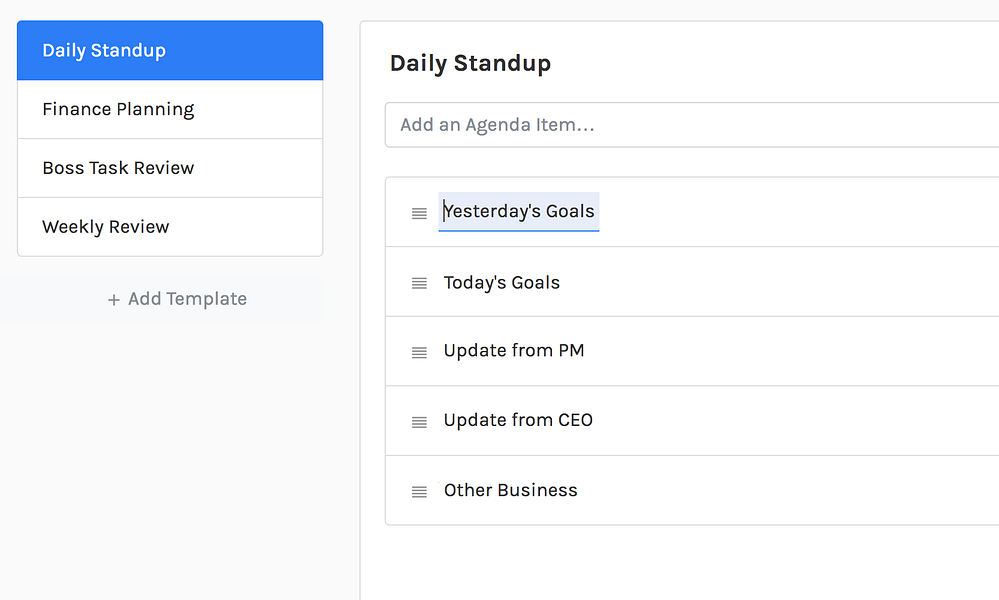The width and height of the screenshot is (999, 600).
Task: Click blank row area right of Update from PM
Action: point(790,351)
